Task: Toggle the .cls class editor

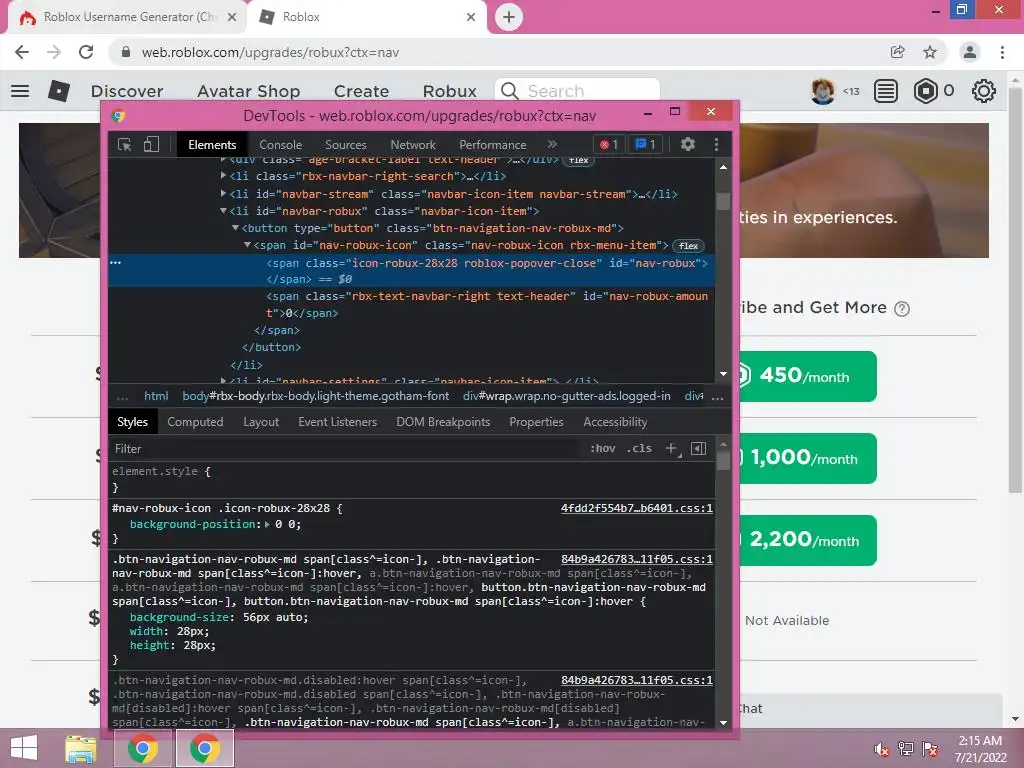Action: tap(639, 449)
